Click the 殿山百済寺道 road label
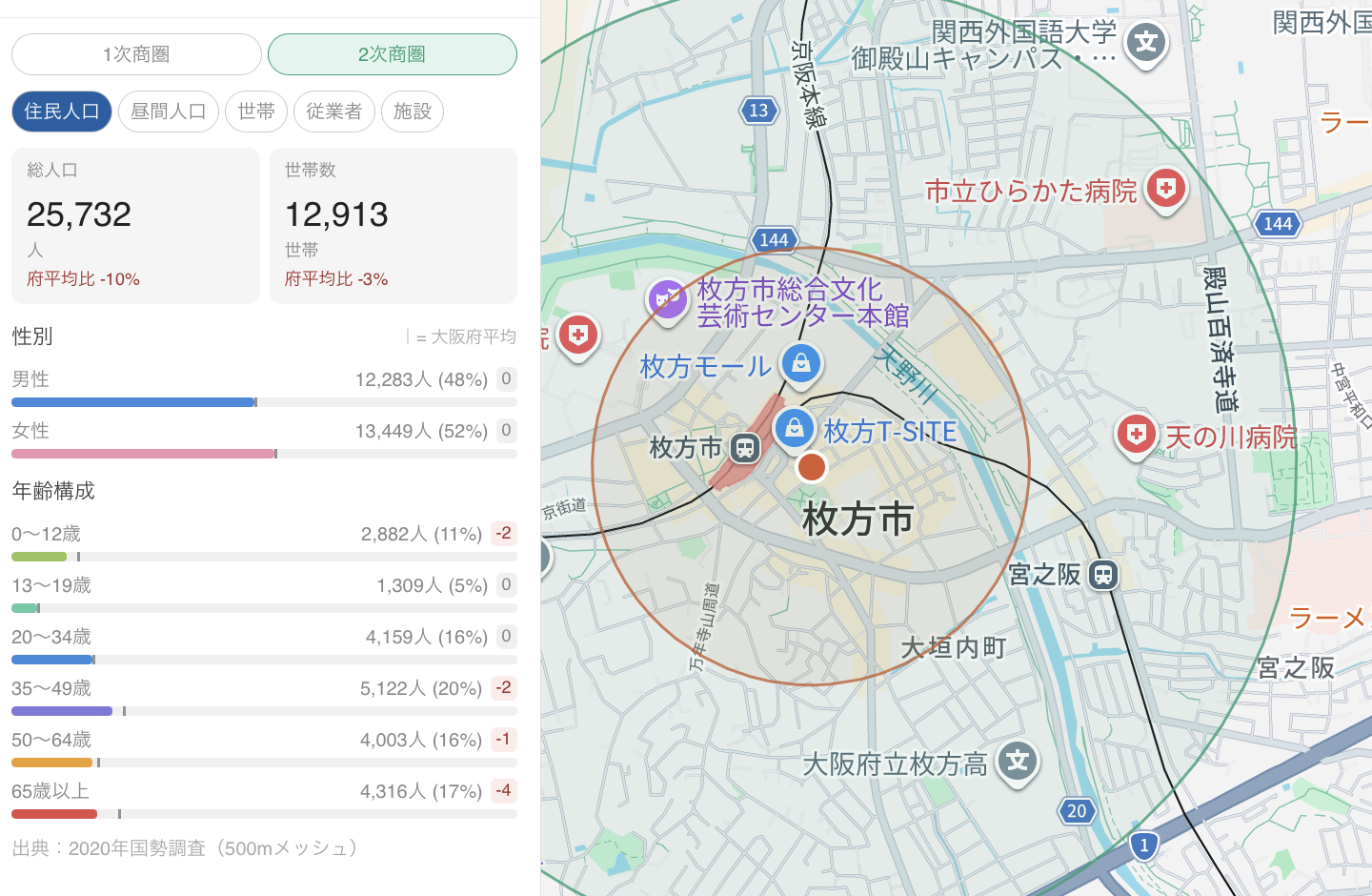Image resolution: width=1372 pixels, height=896 pixels. click(1220, 339)
